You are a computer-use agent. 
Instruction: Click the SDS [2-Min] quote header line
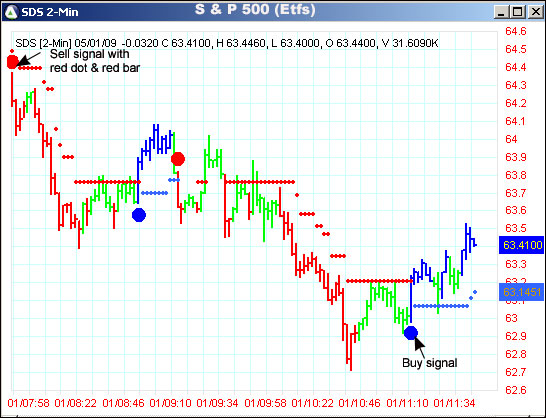point(226,43)
